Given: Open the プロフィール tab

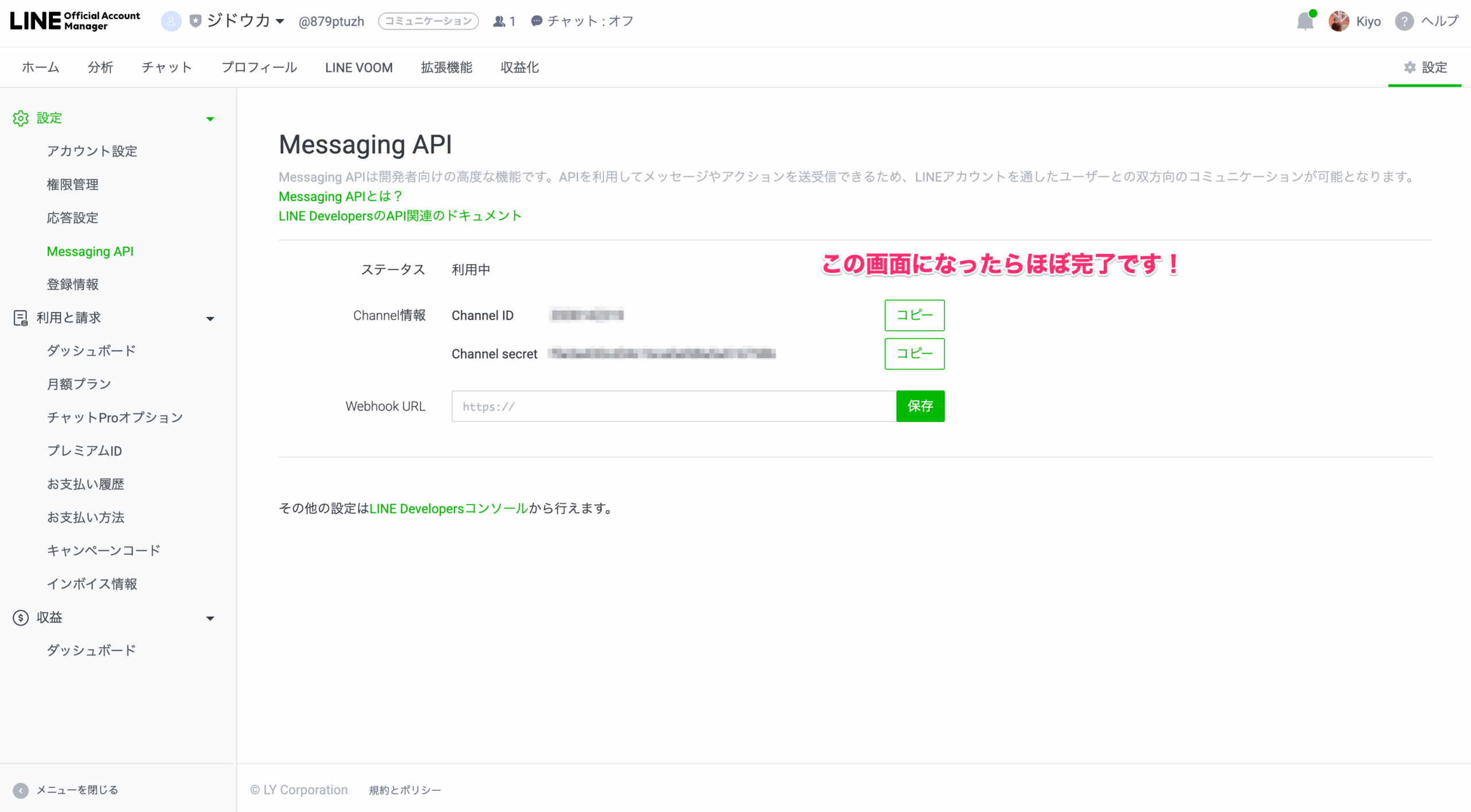Looking at the screenshot, I should (259, 67).
